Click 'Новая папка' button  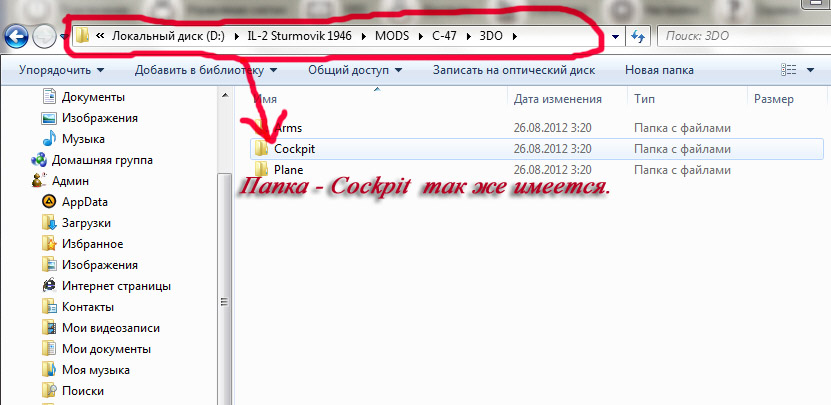pos(659,70)
